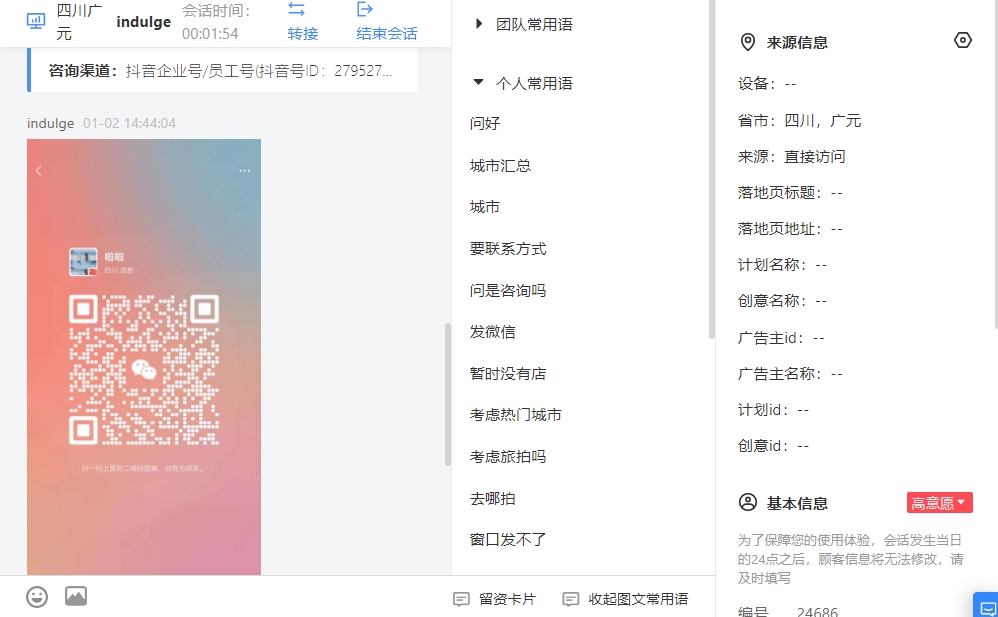The height and width of the screenshot is (617, 998).
Task: Select the 去哪拍 quick phrase
Action: pyautogui.click(x=493, y=499)
